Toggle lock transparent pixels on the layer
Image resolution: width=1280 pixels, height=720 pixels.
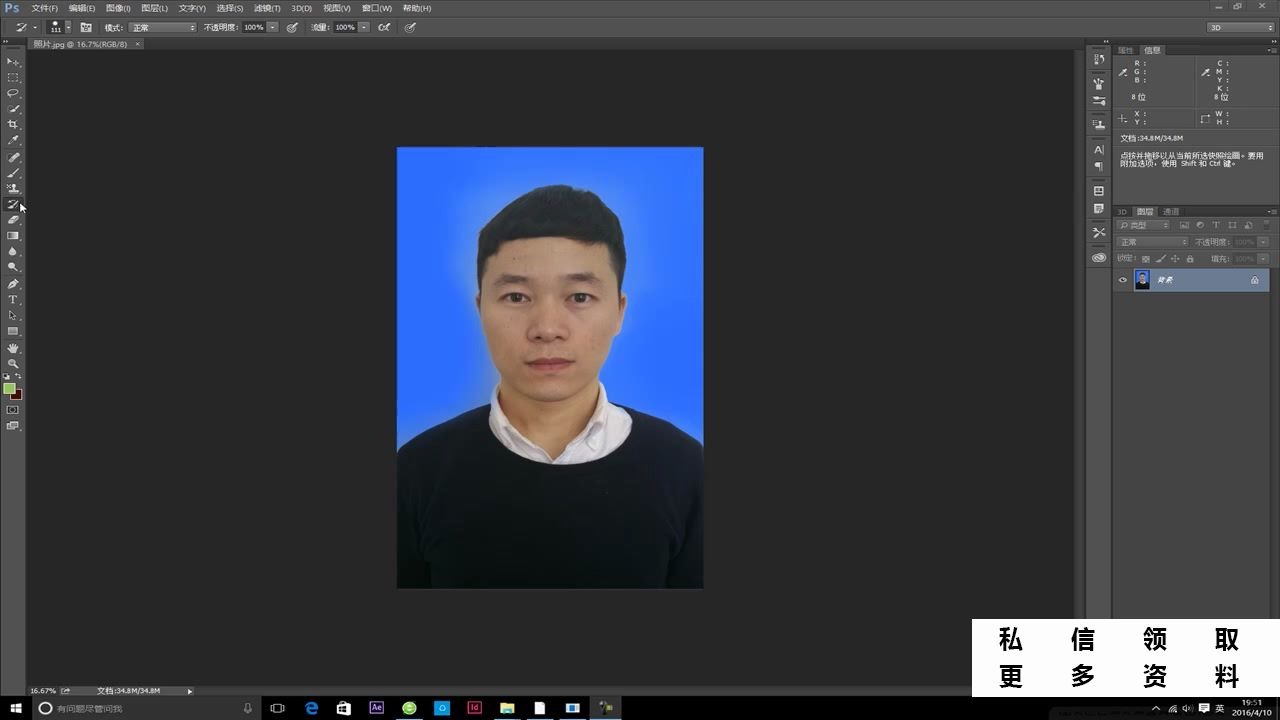click(1146, 258)
